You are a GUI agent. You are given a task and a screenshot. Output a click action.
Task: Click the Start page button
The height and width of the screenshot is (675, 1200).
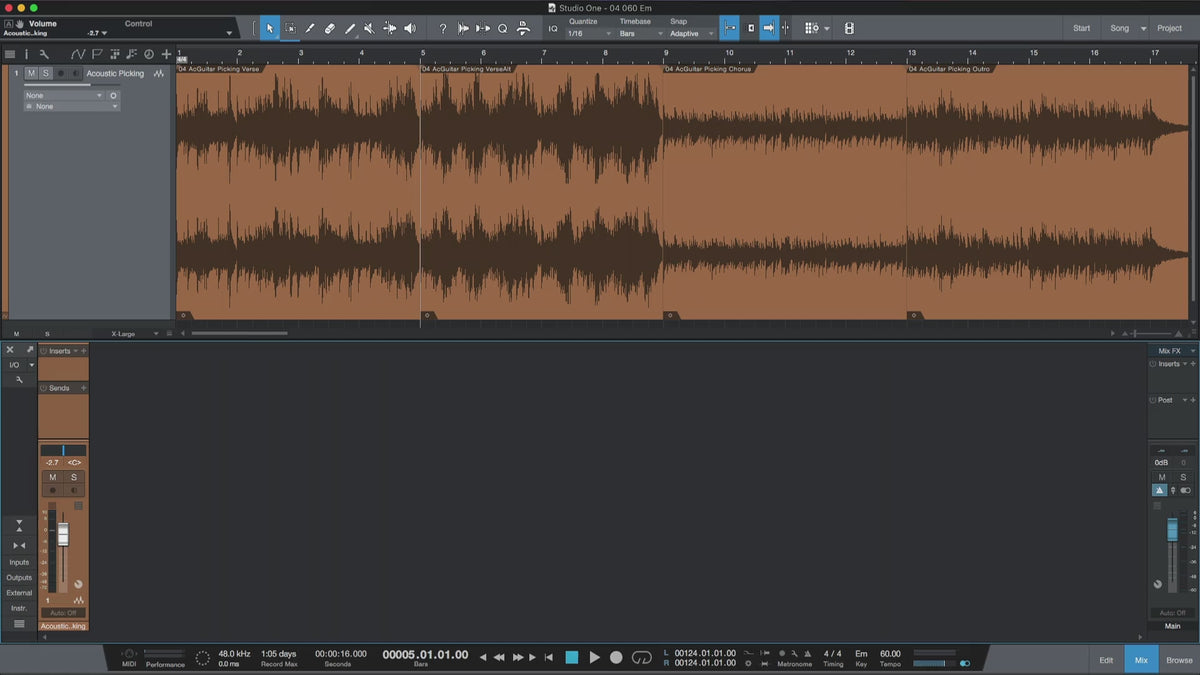click(x=1081, y=28)
